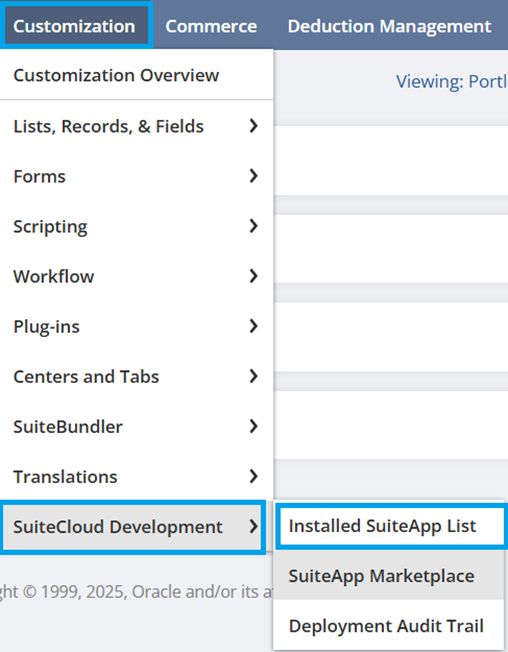
Task: Open the Deduction Management tab
Action: [389, 26]
